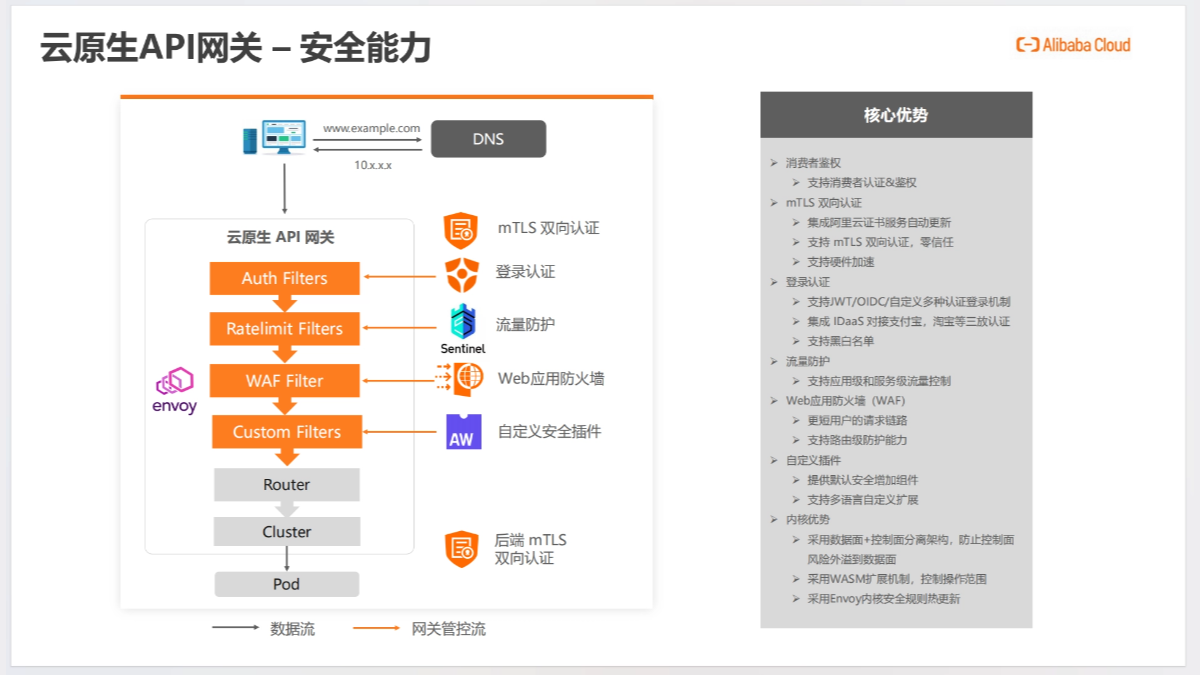The height and width of the screenshot is (675, 1200).
Task: Click the 采用数据面+控制面分离架构 bullet
Action: (x=910, y=549)
